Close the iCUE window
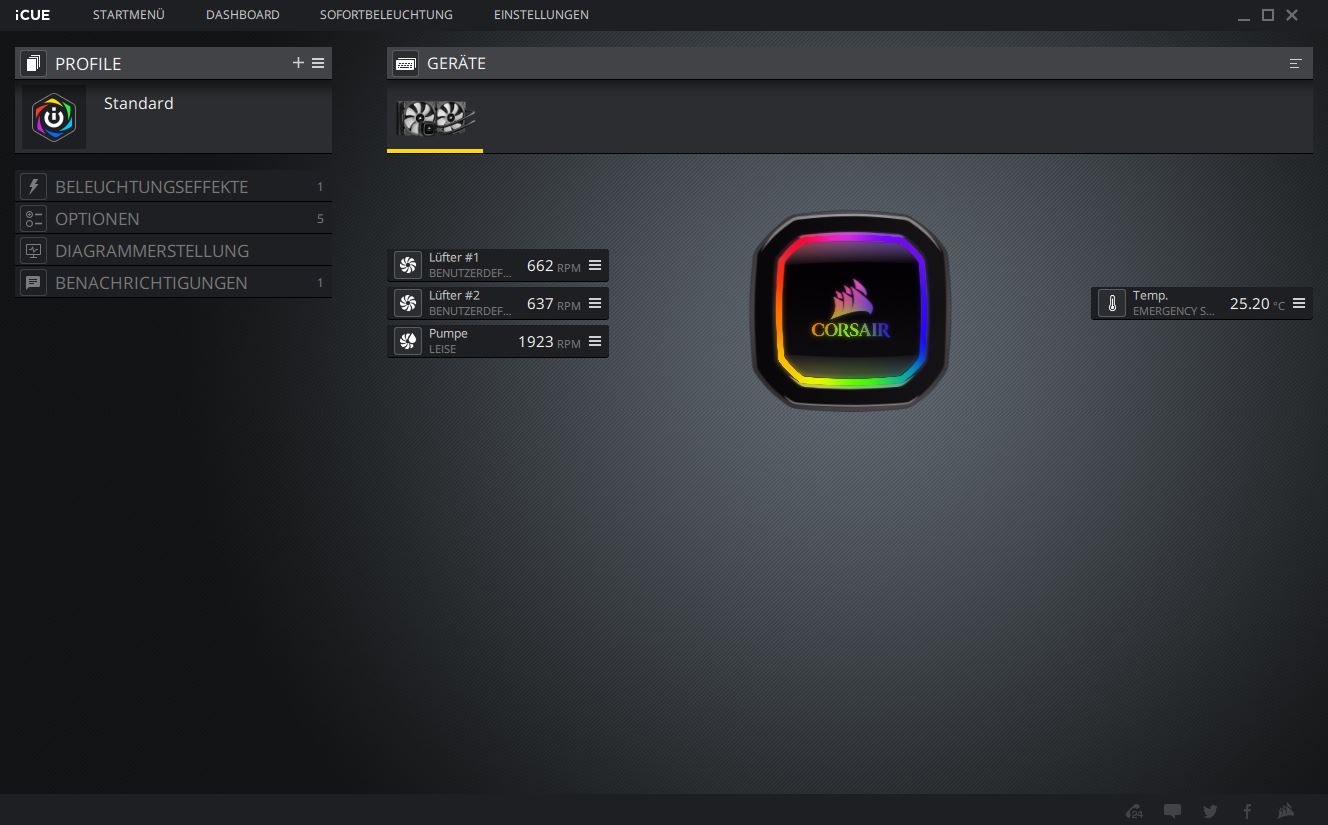 (1292, 15)
